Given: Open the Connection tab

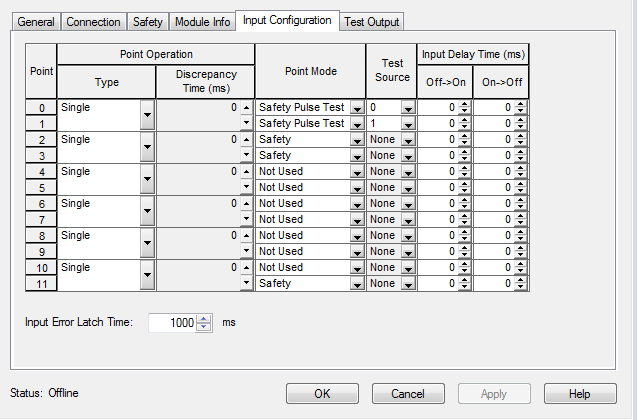Looking at the screenshot, I should [x=95, y=21].
